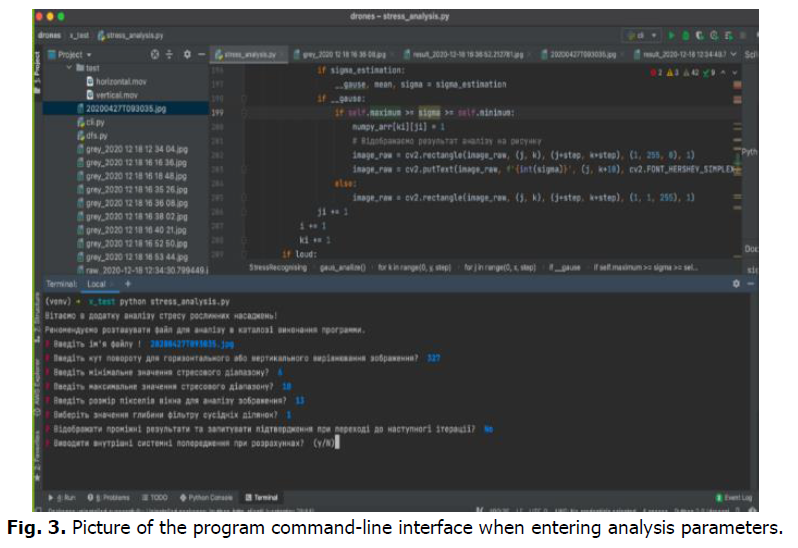
Task: Open the Python Console tool window
Action: point(209,497)
